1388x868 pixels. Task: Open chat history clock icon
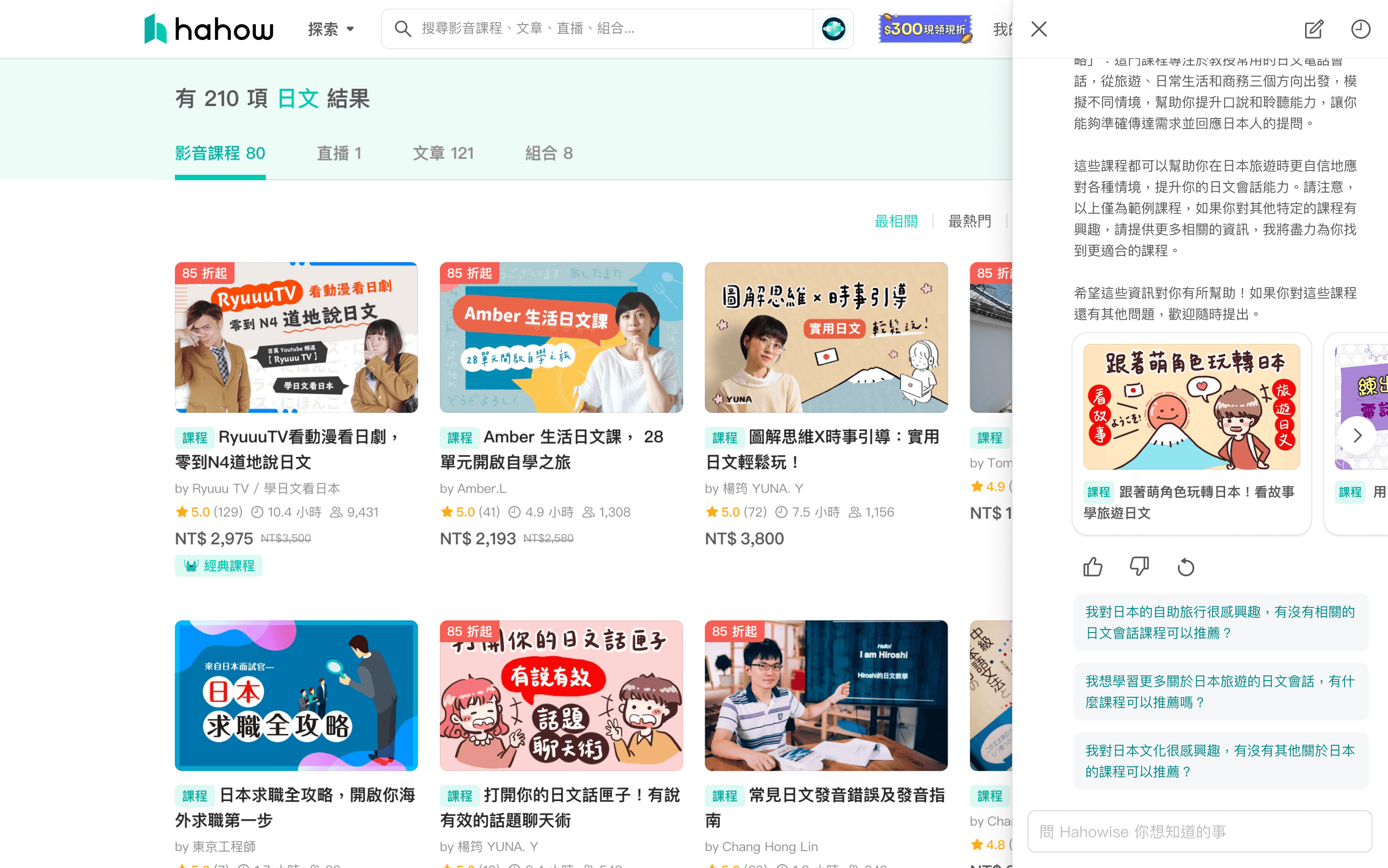coord(1360,29)
